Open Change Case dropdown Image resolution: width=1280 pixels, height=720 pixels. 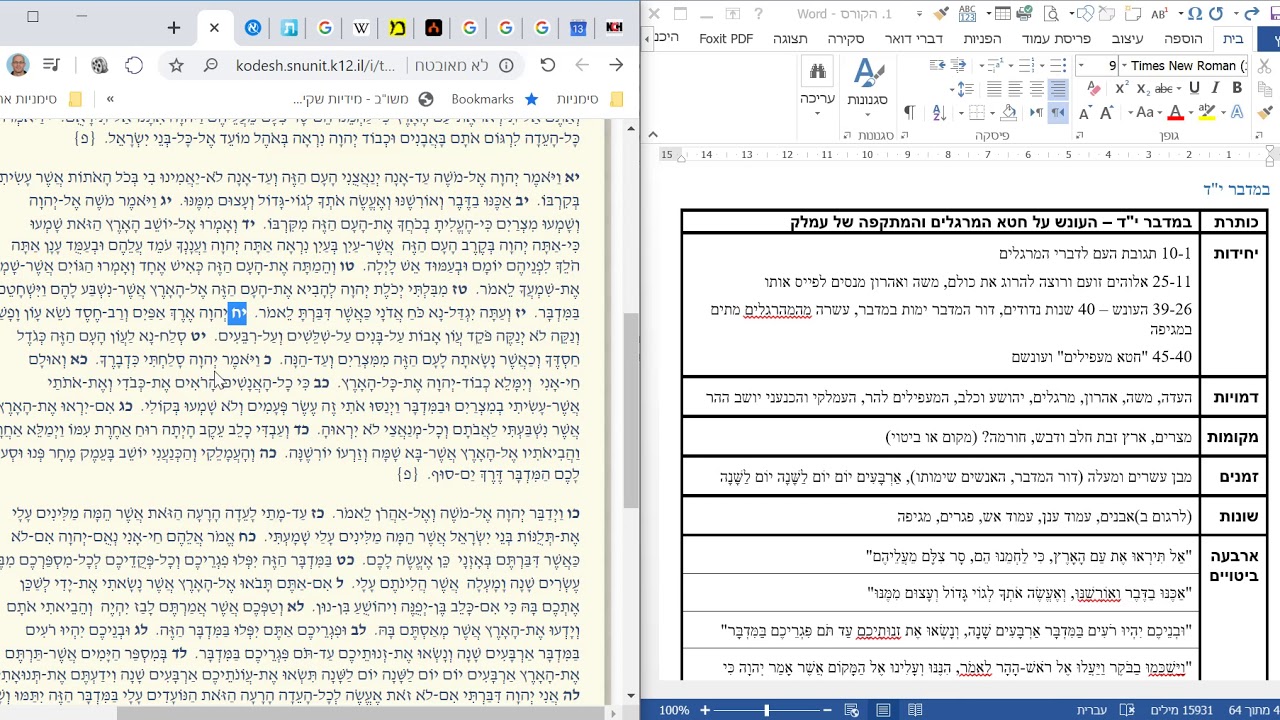point(1145,112)
